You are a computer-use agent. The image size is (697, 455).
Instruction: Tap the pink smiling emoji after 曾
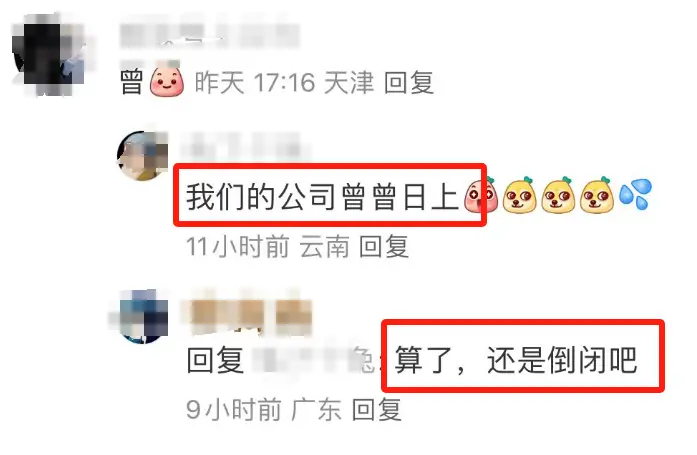point(167,81)
